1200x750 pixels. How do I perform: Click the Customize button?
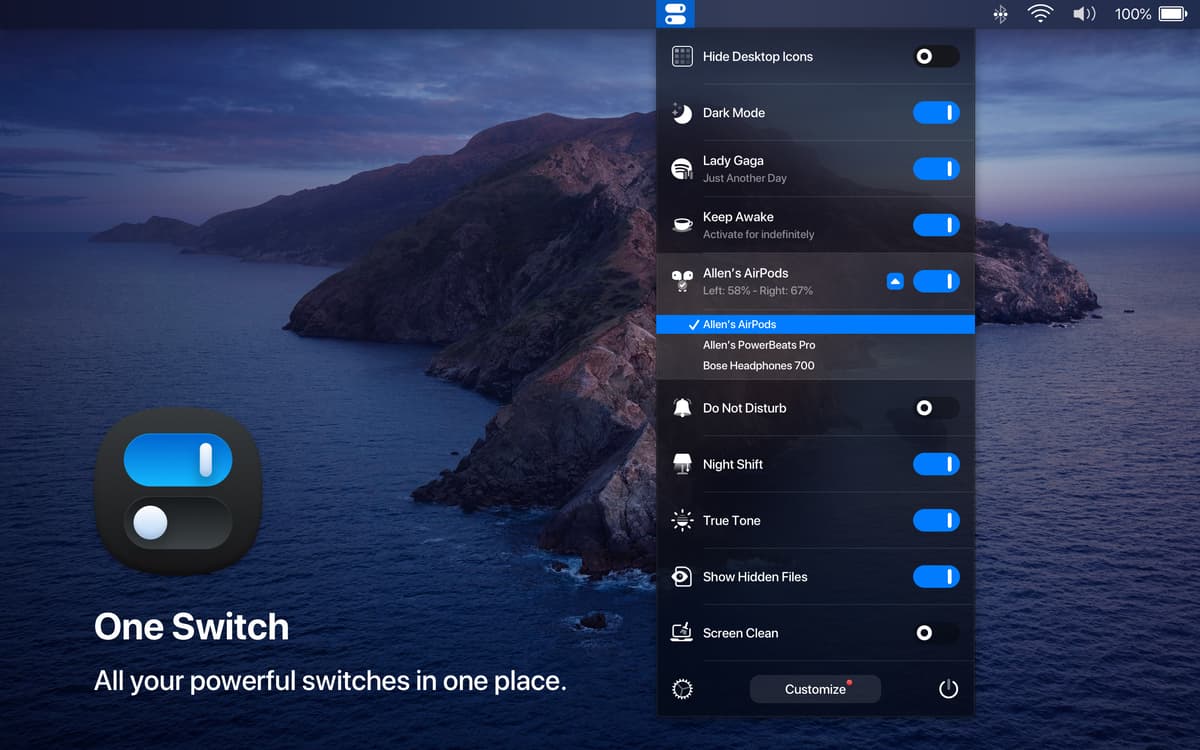(x=815, y=689)
